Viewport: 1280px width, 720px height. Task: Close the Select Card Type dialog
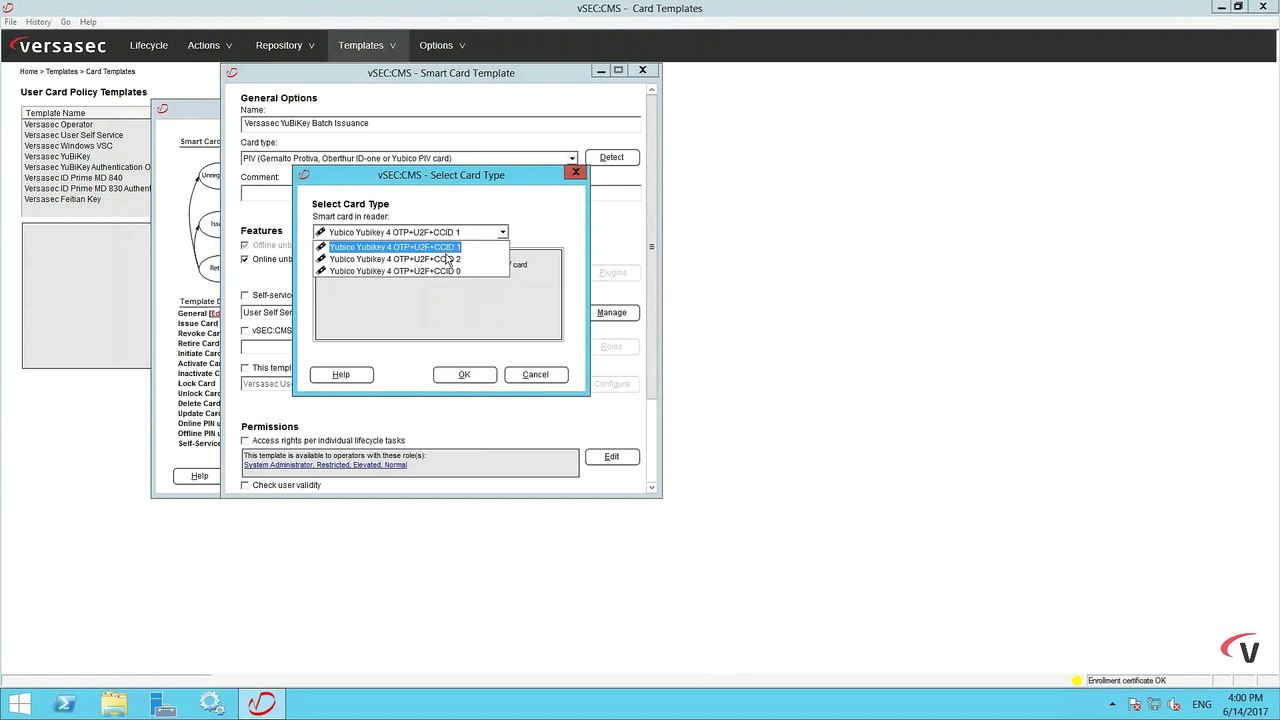(576, 172)
